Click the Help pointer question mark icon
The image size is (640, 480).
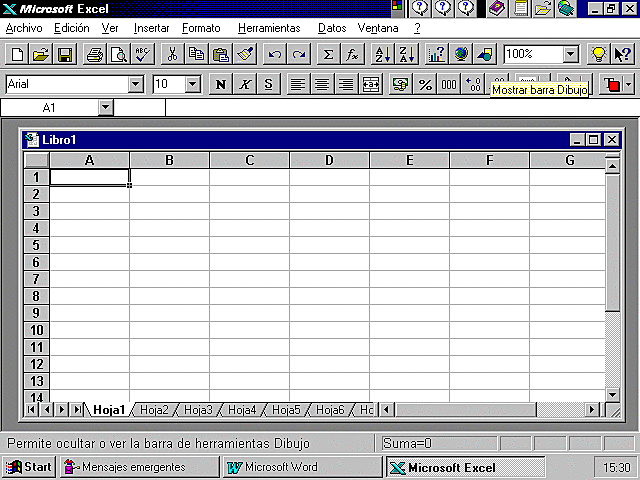coord(623,54)
